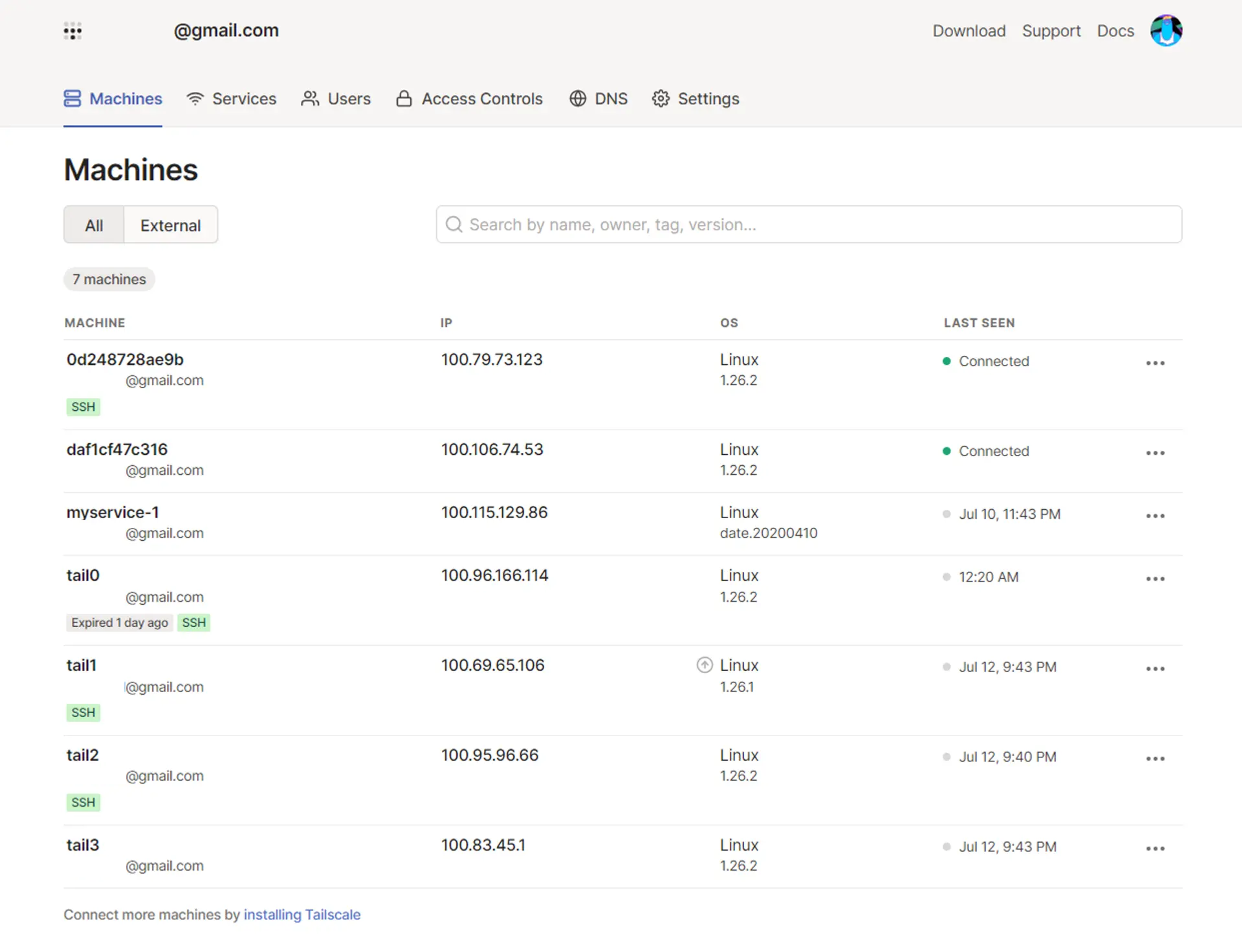Screen dimensions: 1242x952
Task: Follow the installing Tailscale link
Action: (301, 914)
